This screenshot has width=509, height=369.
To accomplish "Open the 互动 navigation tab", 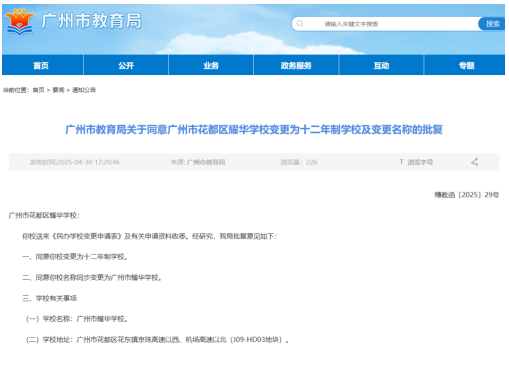I will click(381, 65).
